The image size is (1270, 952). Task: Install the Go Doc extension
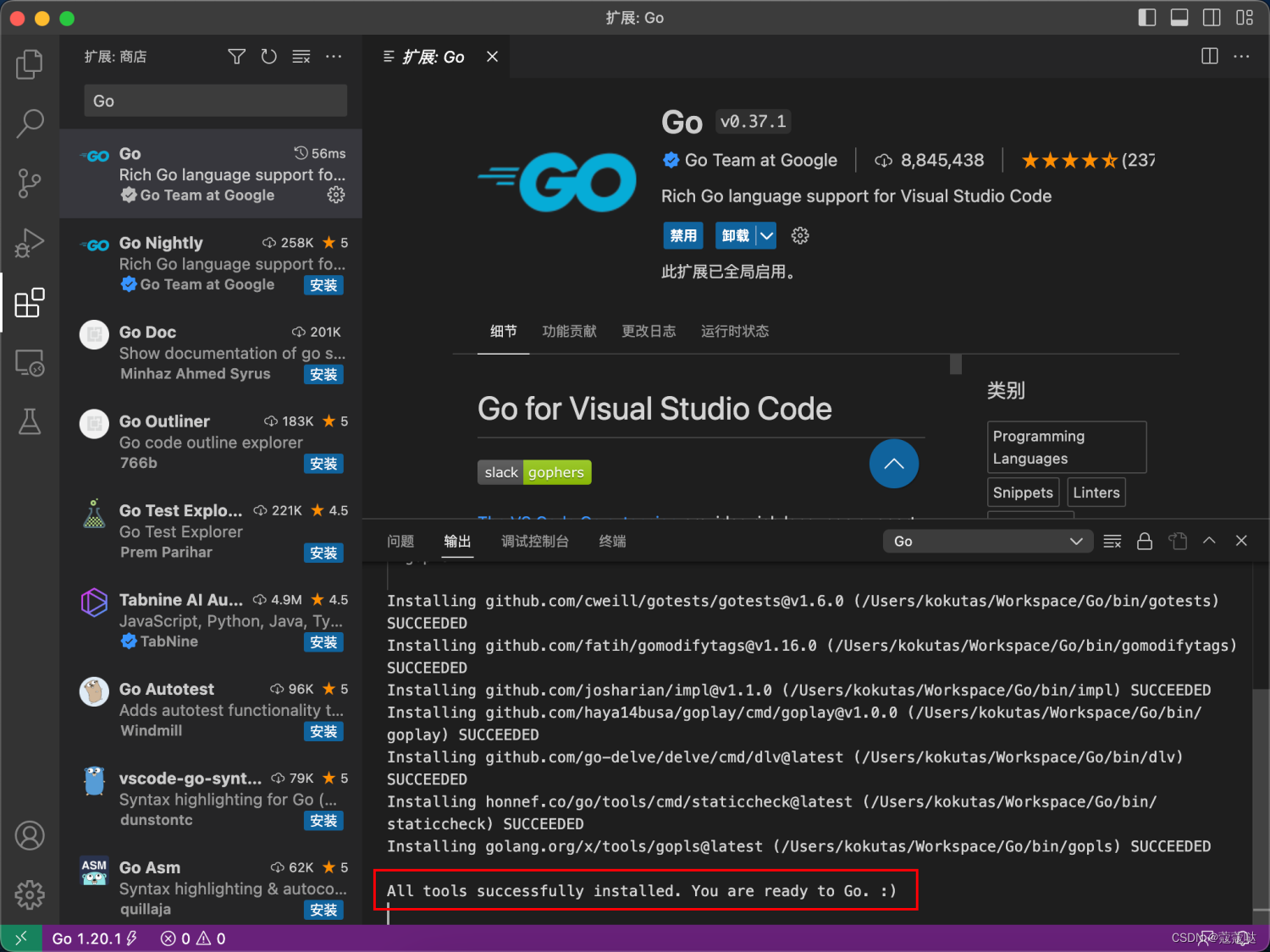click(323, 375)
